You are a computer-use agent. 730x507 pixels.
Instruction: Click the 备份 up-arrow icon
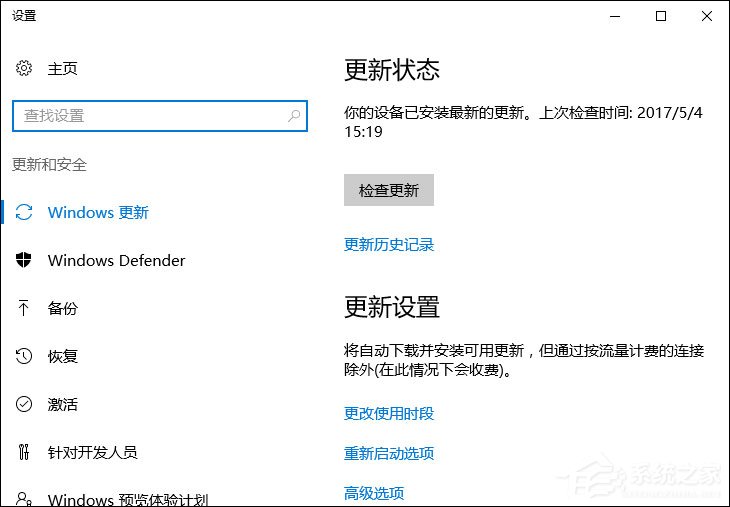[24, 308]
